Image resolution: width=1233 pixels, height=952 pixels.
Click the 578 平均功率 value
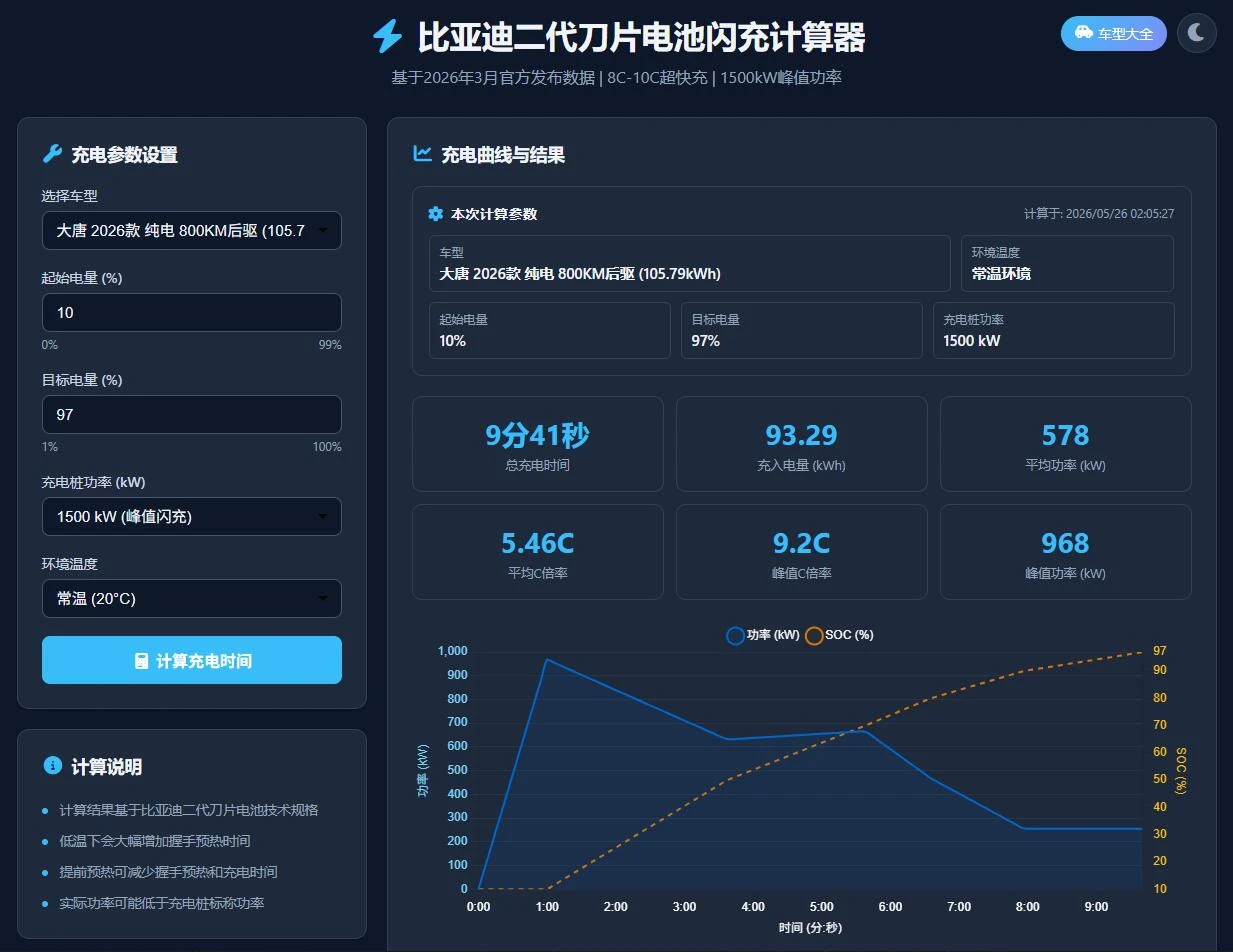pyautogui.click(x=1065, y=435)
